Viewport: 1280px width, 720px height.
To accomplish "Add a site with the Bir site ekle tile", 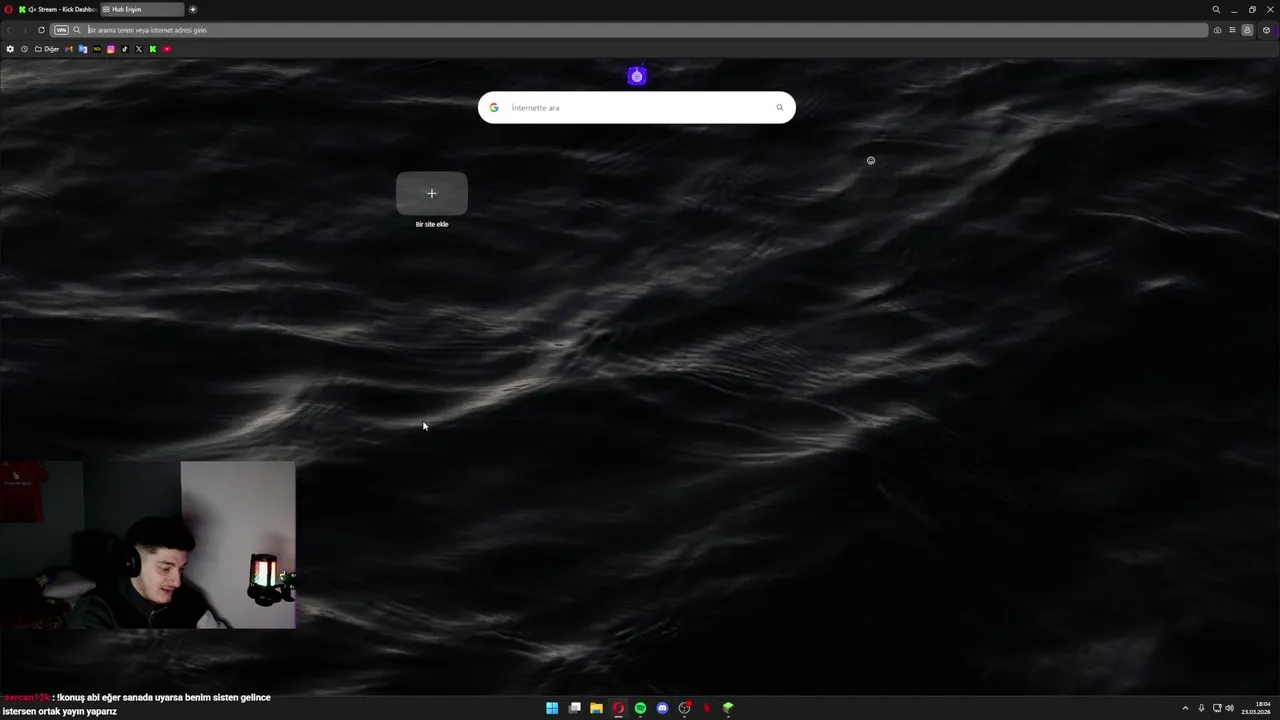I will pyautogui.click(x=432, y=193).
